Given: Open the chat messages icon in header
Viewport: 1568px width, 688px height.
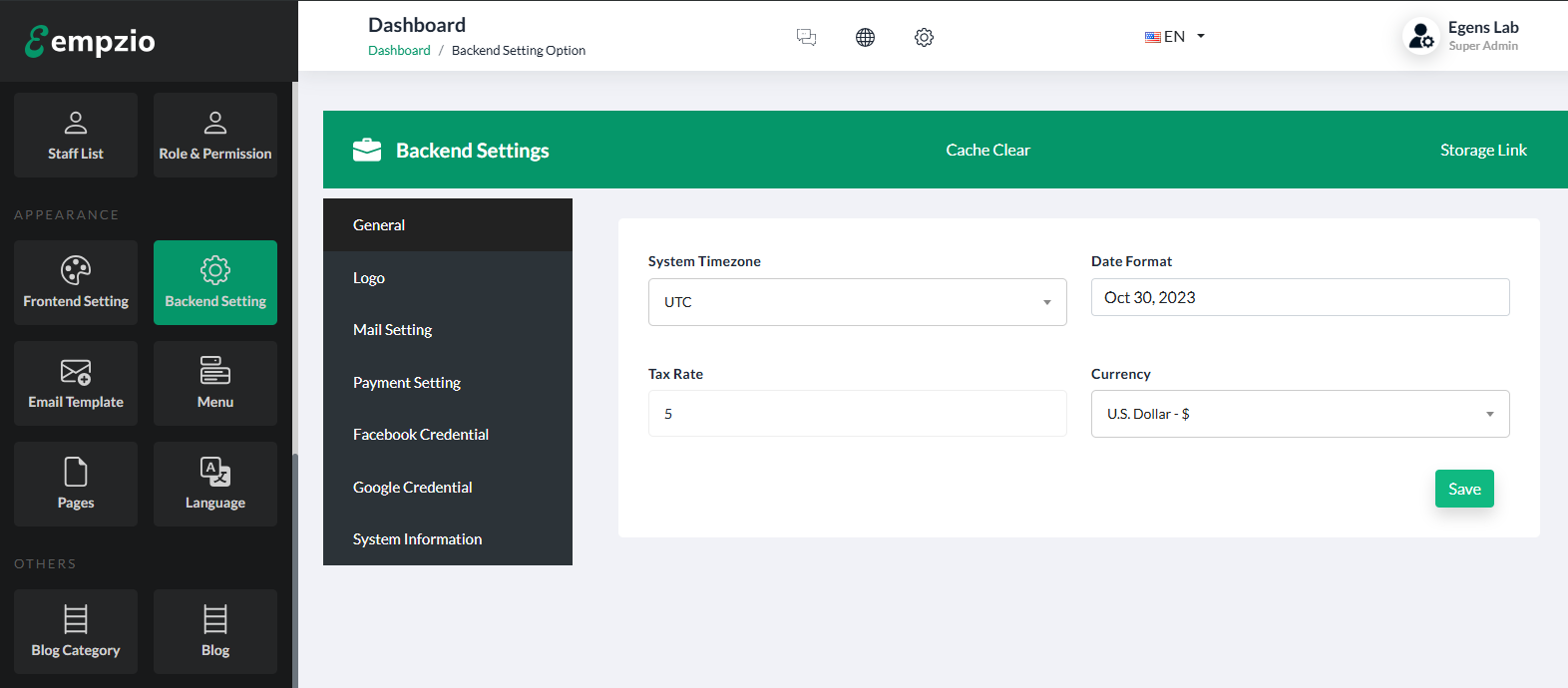Looking at the screenshot, I should click(806, 37).
